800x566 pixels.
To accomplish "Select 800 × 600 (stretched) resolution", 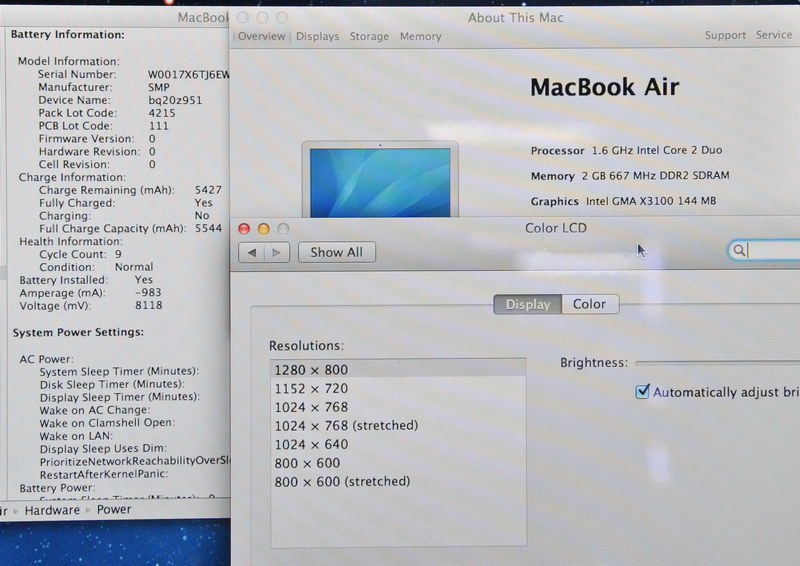I will click(x=398, y=481).
